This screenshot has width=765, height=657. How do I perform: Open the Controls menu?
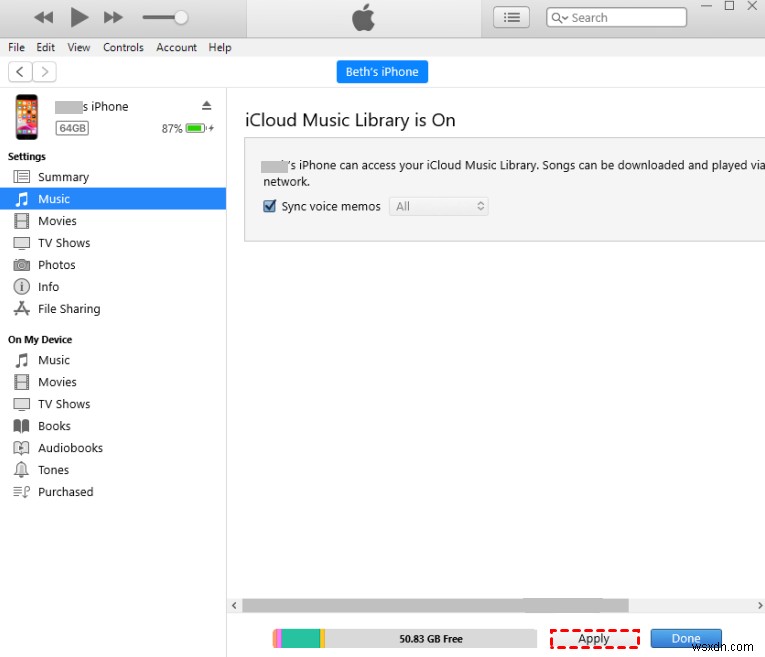point(123,47)
